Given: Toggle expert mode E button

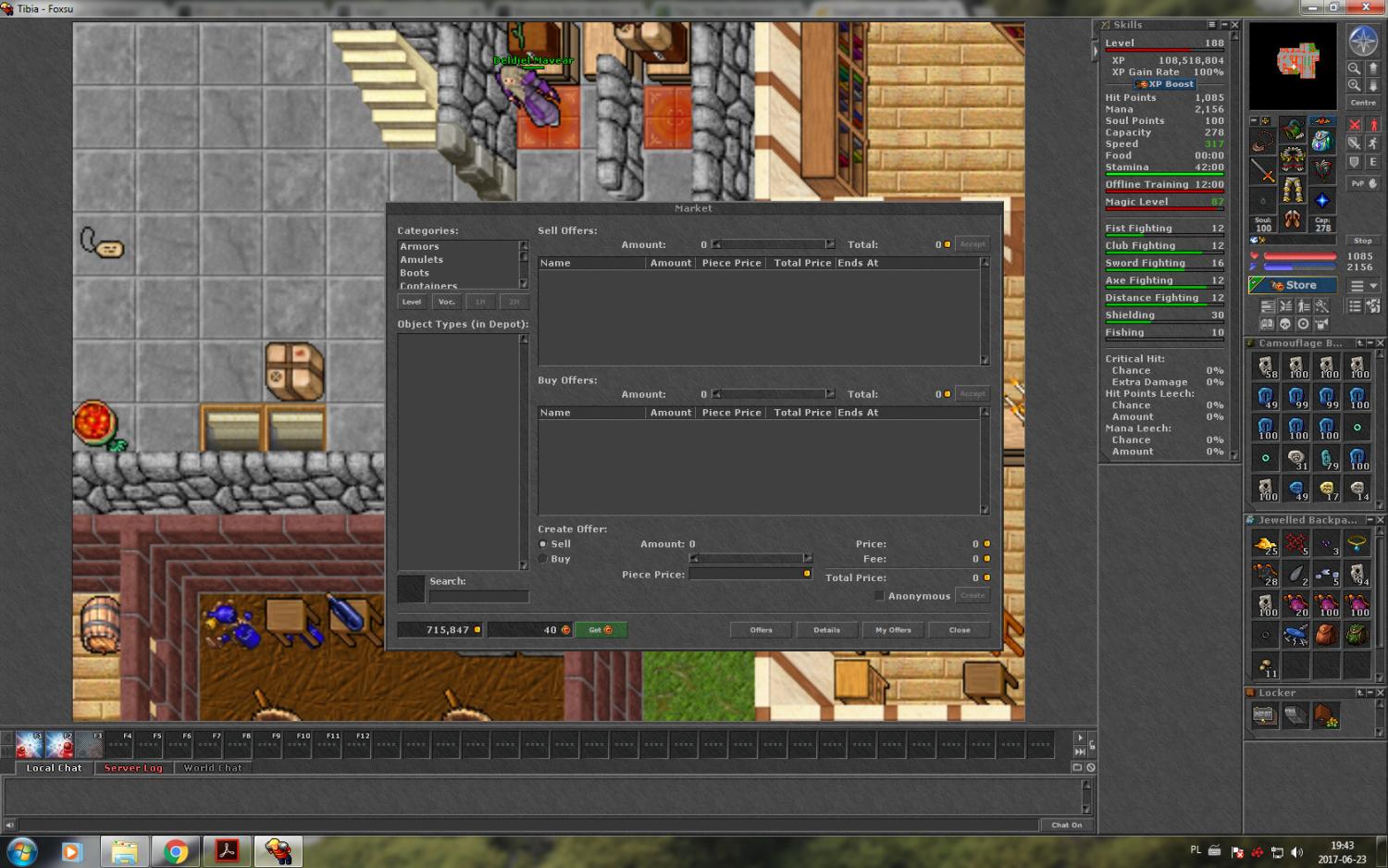Looking at the screenshot, I should (1373, 161).
